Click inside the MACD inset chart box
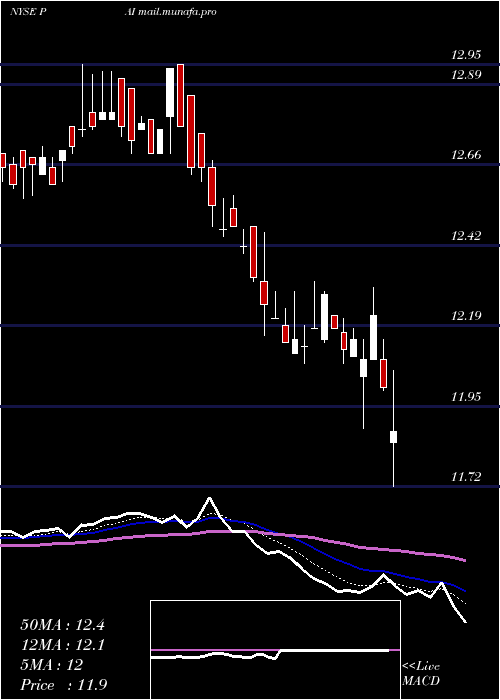 [275, 650]
